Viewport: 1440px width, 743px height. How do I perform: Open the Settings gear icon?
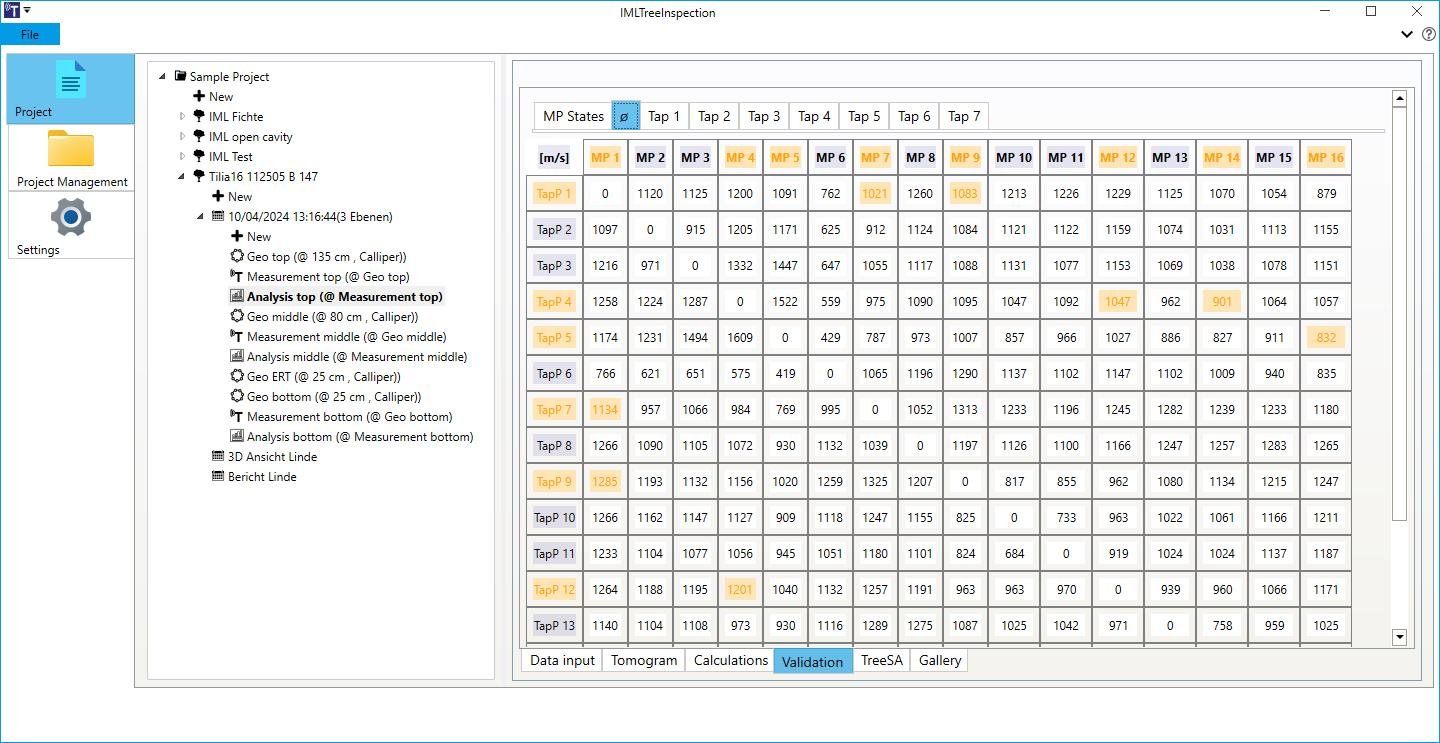pos(70,217)
